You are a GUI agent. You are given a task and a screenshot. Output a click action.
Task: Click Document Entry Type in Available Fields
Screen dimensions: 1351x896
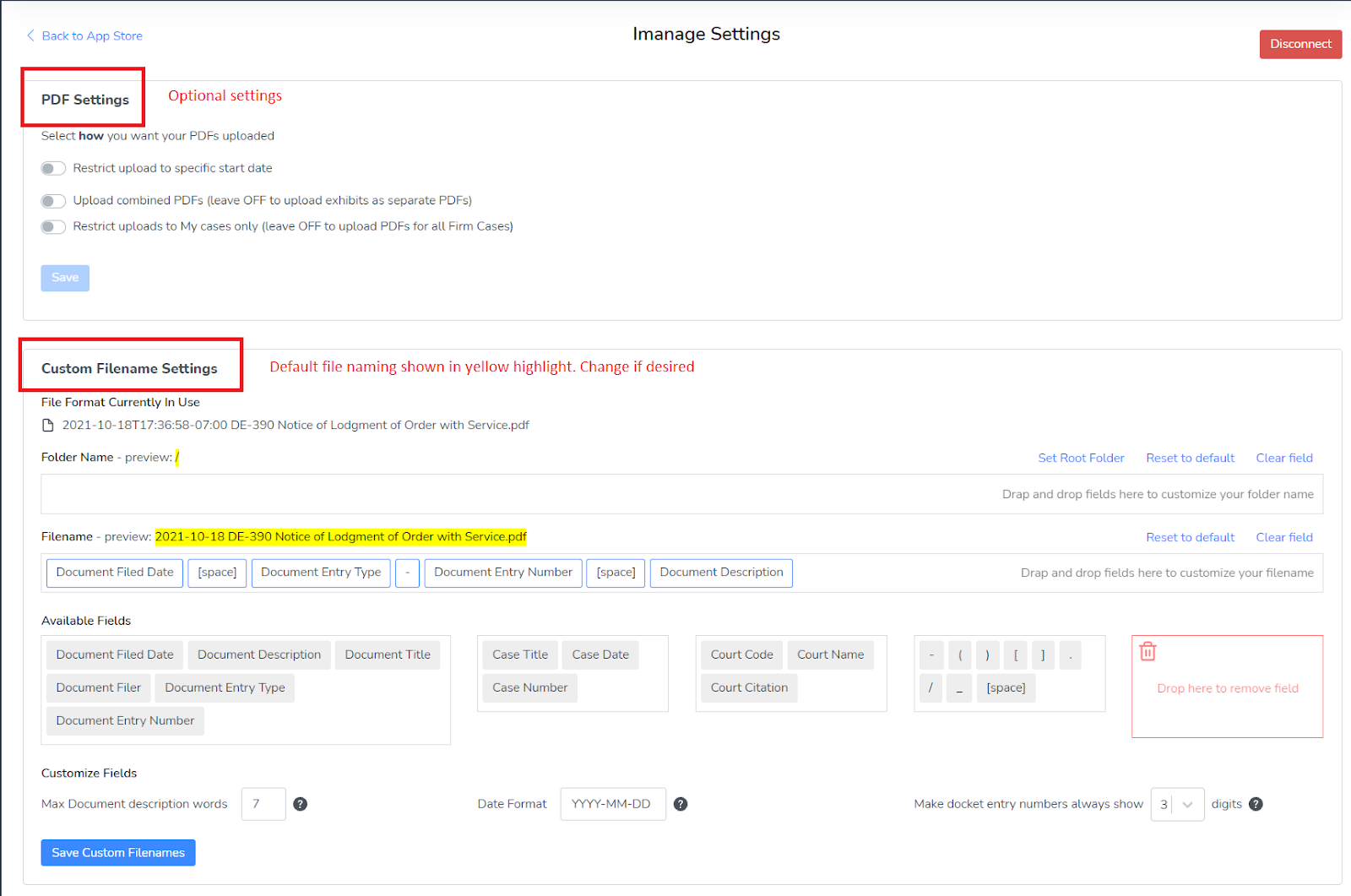point(225,687)
